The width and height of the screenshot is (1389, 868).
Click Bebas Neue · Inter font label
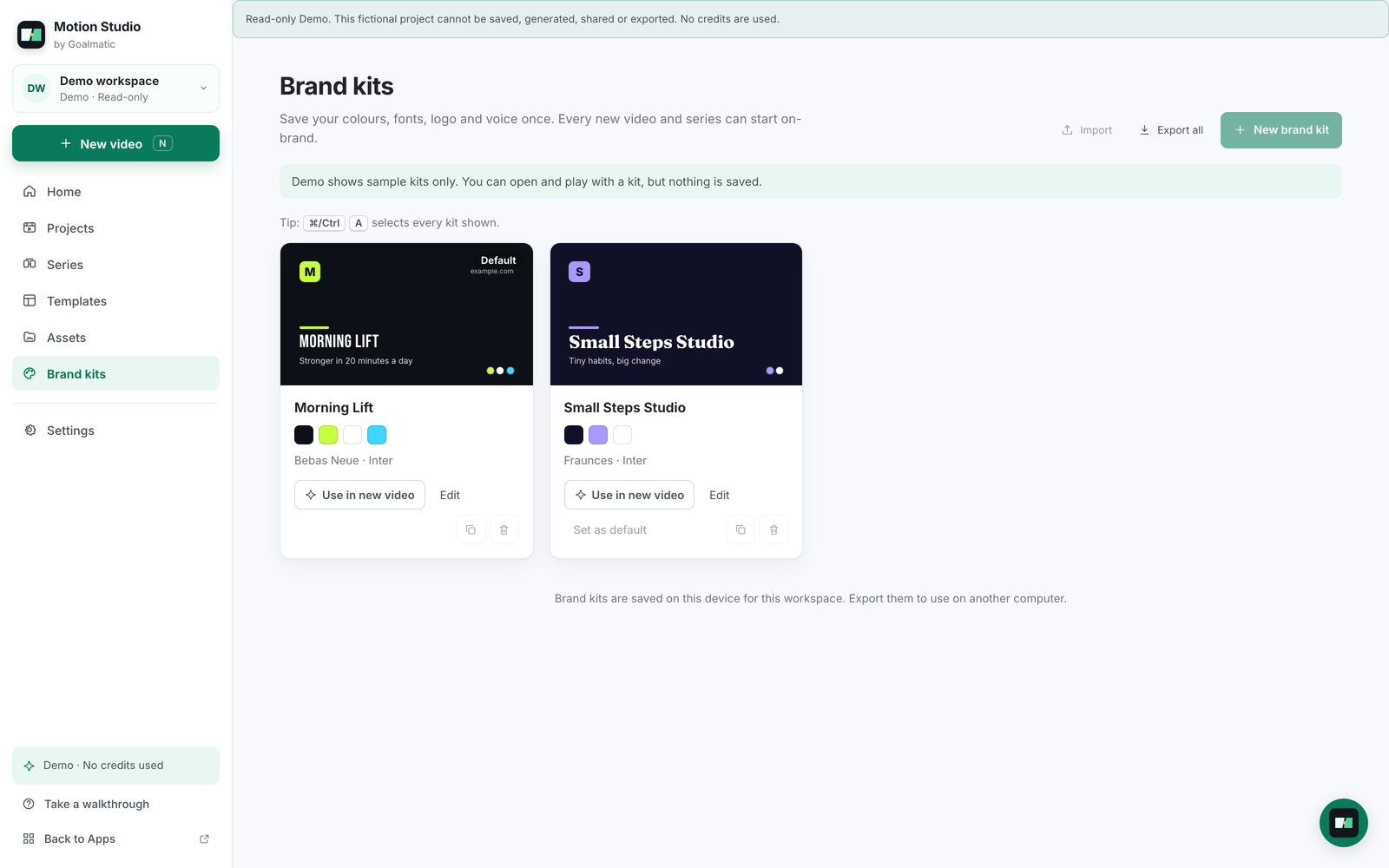coord(343,461)
